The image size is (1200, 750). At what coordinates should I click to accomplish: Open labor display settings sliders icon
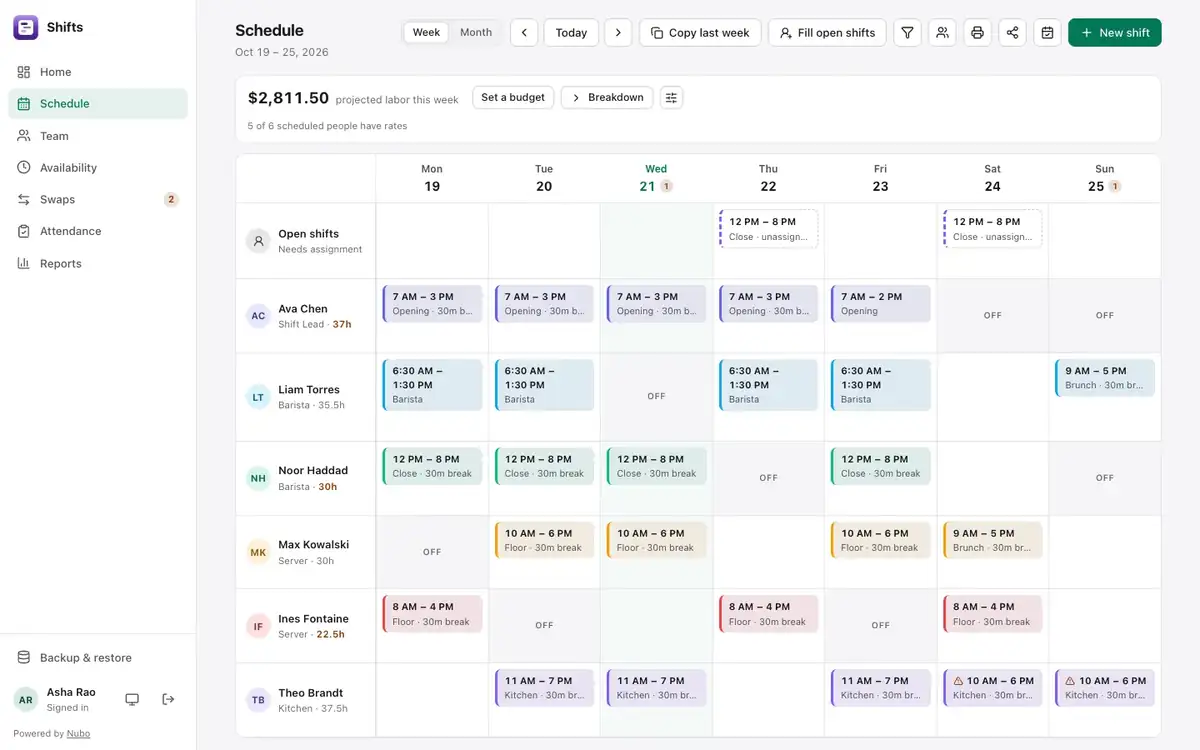click(x=671, y=98)
